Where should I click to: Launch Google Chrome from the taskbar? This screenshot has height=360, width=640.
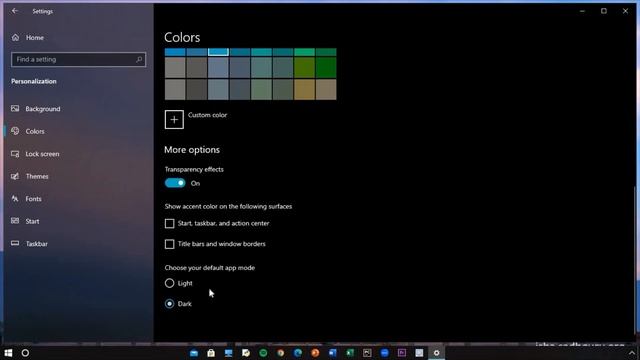pyautogui.click(x=280, y=353)
